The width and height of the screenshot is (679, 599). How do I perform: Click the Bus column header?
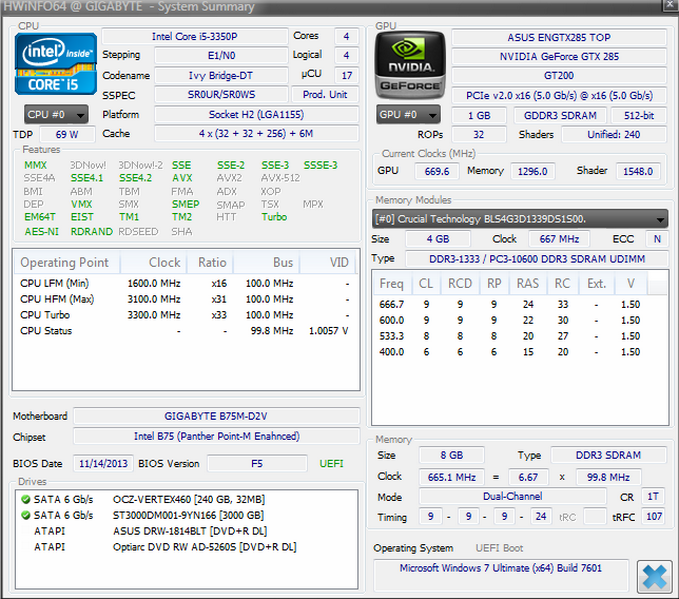coord(266,262)
